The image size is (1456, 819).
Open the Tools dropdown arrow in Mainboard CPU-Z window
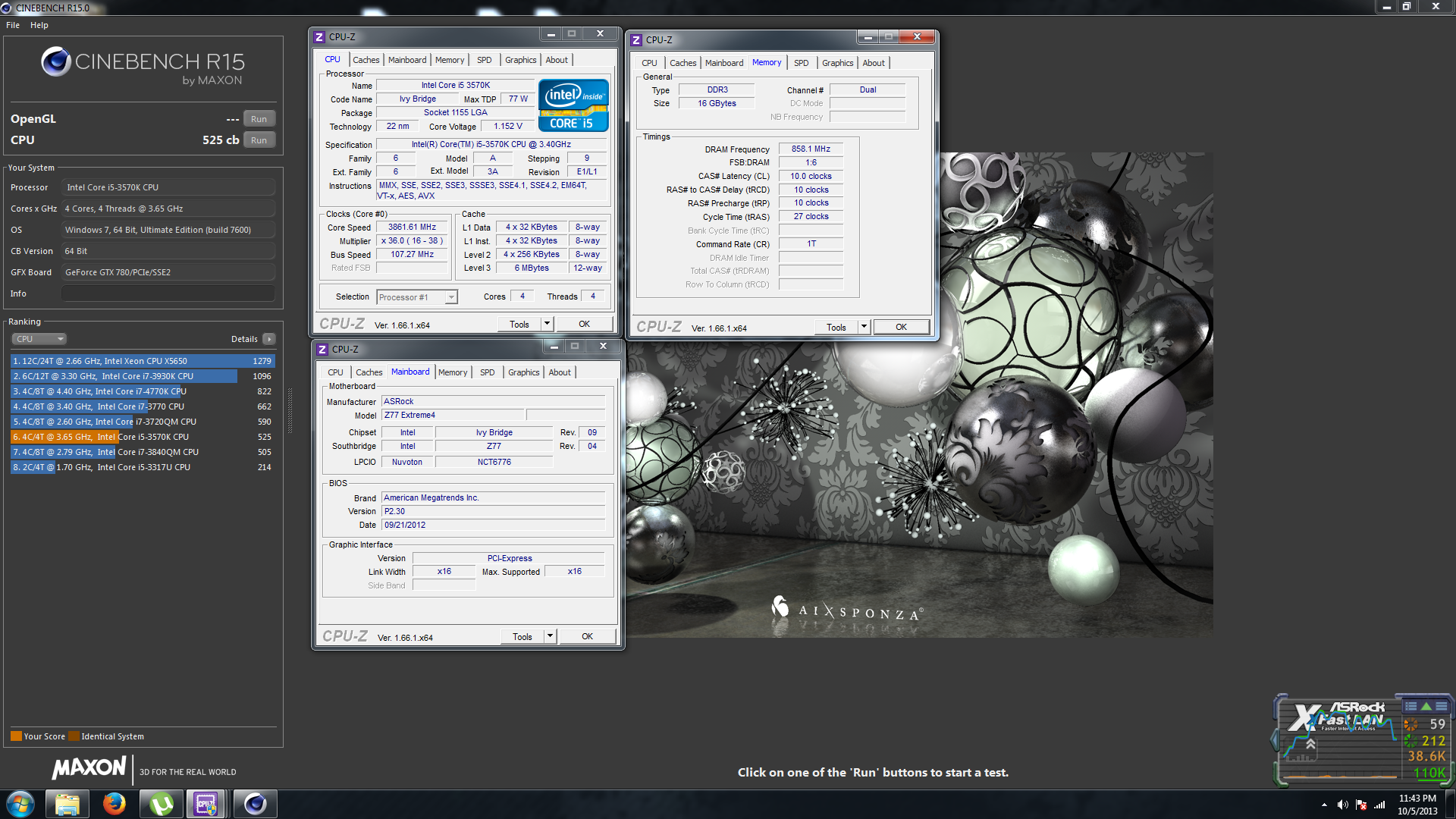(550, 636)
